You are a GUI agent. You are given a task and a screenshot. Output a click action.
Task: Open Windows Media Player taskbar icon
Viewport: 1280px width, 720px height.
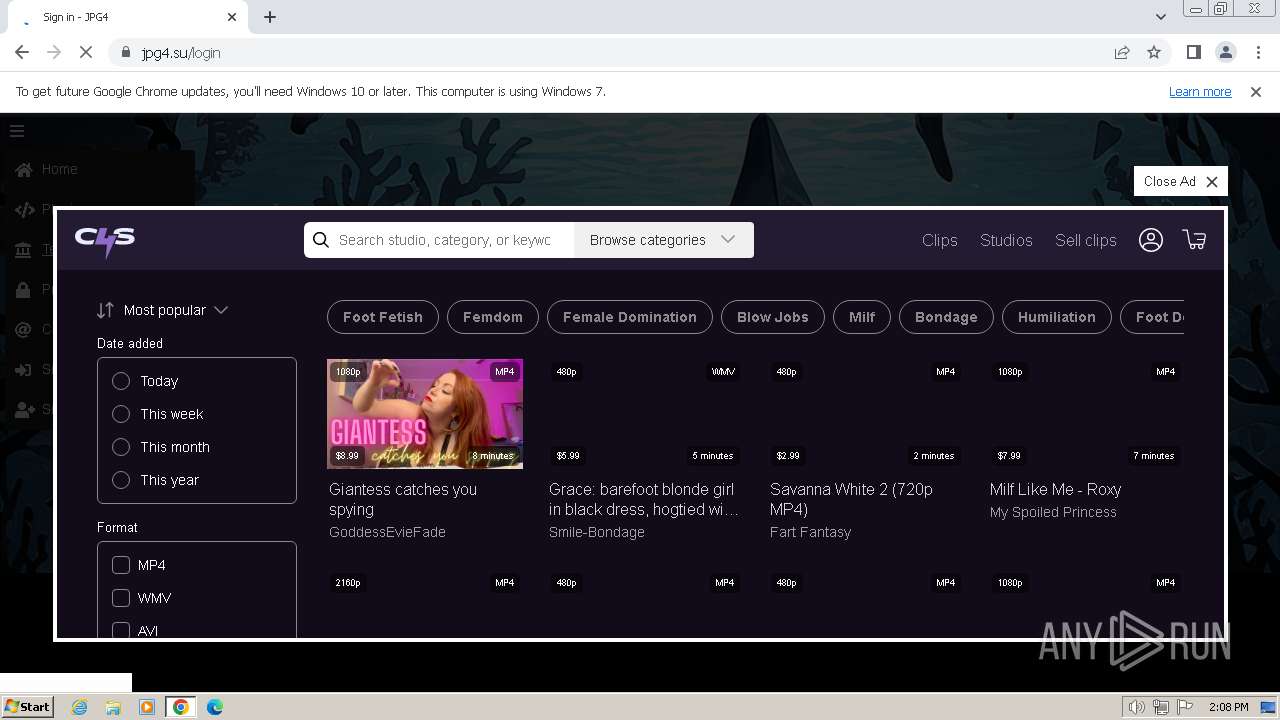click(x=147, y=707)
